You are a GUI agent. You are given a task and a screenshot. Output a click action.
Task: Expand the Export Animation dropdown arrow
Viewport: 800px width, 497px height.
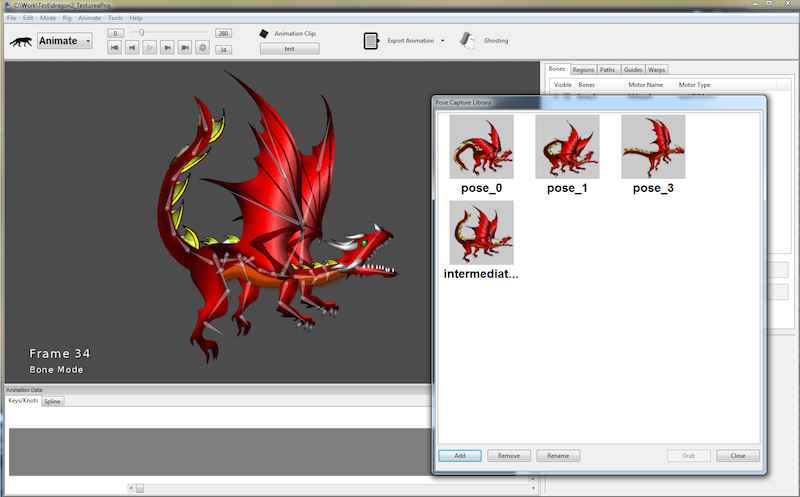point(442,41)
